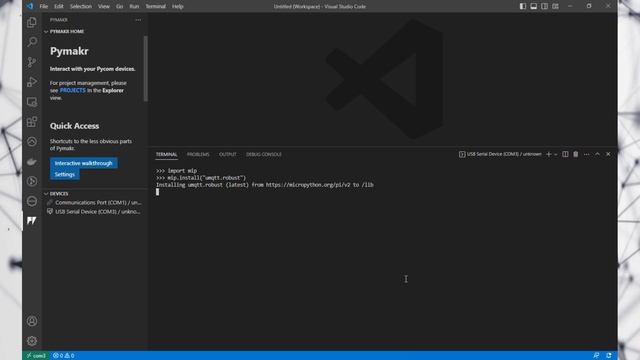Open the Remote Explorer view

[x=32, y=102]
